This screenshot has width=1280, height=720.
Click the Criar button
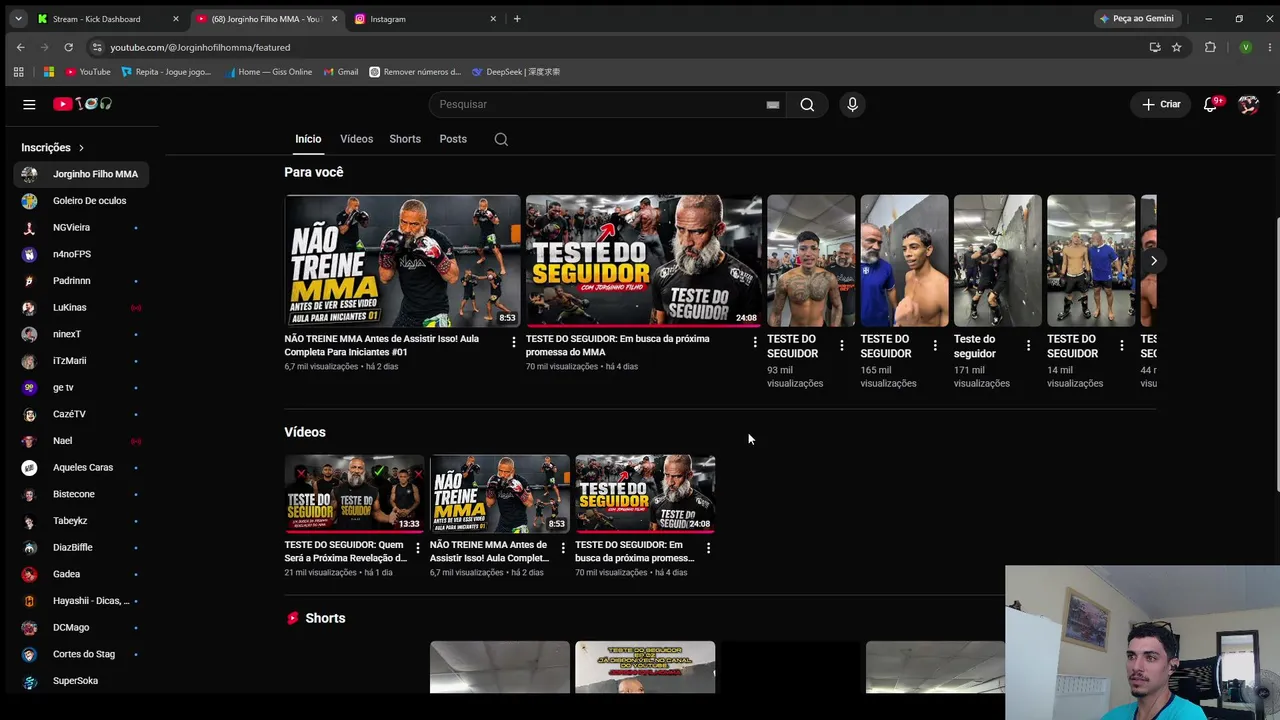click(x=1161, y=105)
